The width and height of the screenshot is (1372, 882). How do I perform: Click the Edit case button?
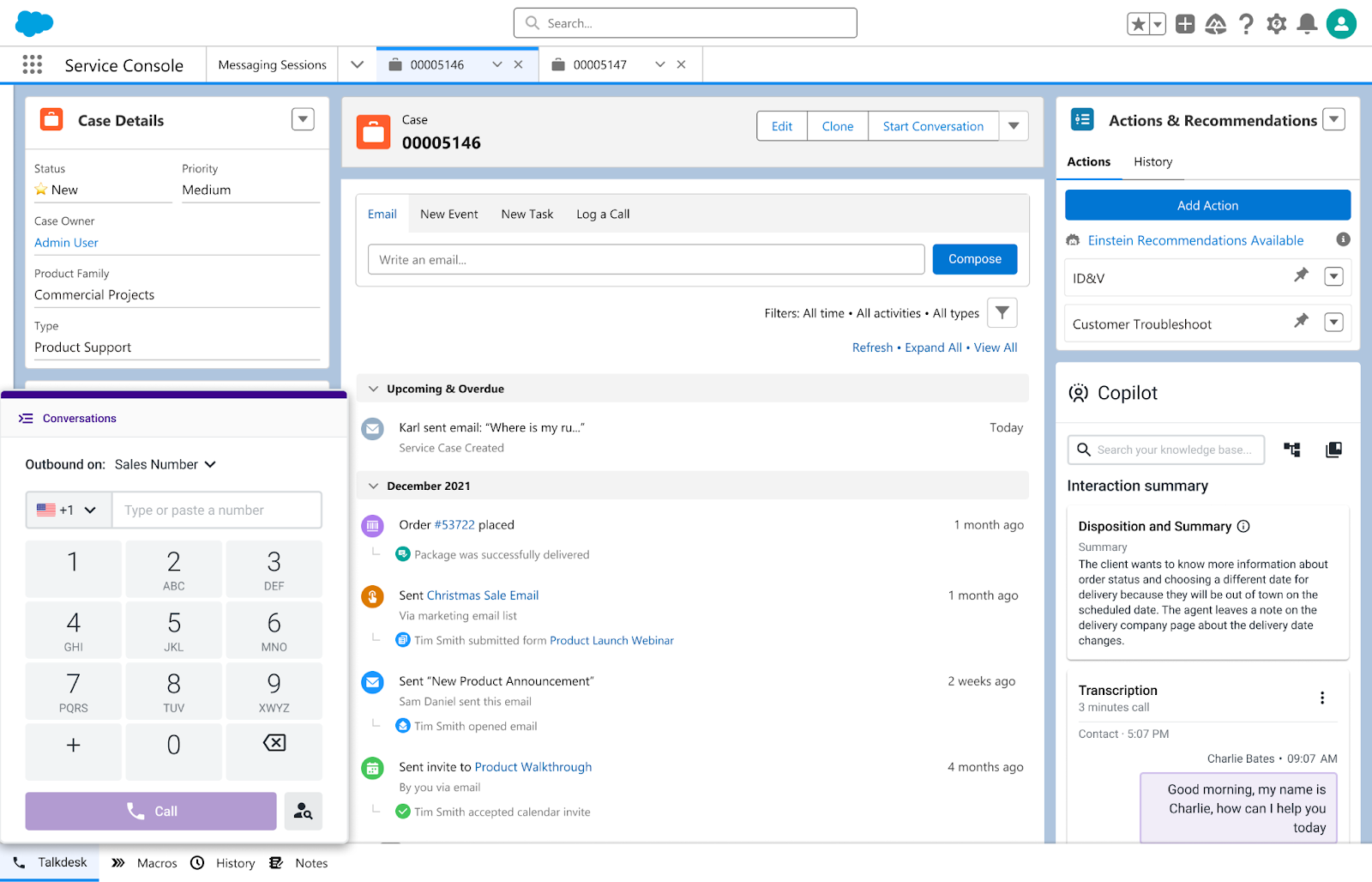[x=782, y=126]
